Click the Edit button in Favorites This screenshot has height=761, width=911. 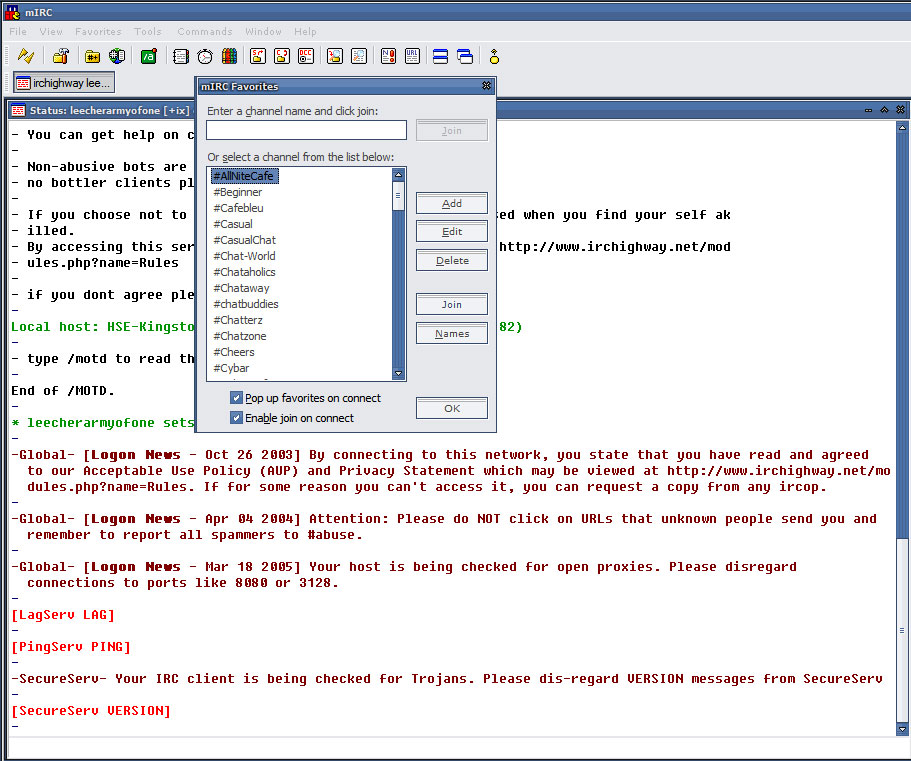[451, 232]
